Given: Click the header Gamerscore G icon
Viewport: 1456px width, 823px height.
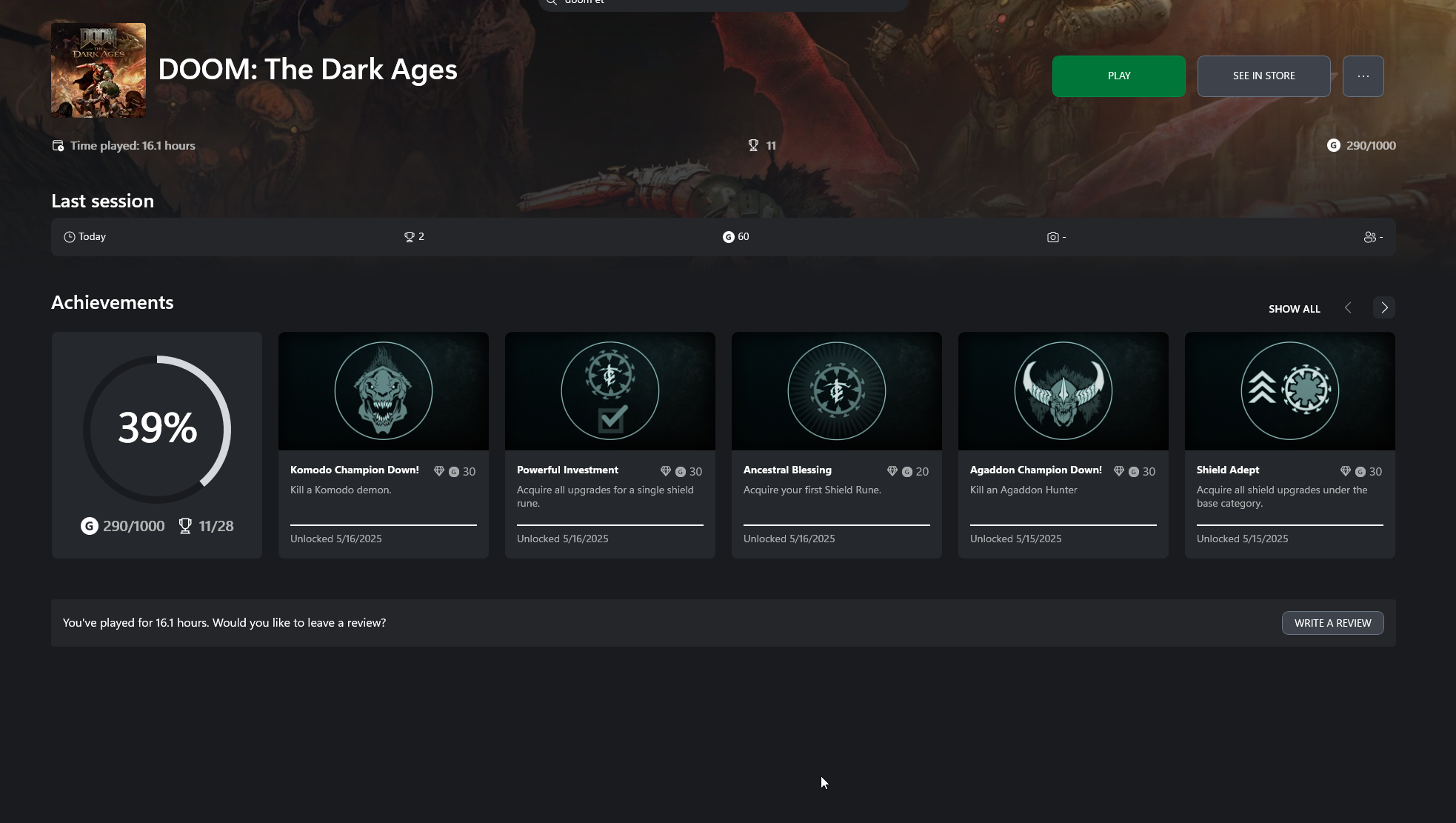Looking at the screenshot, I should (x=1333, y=146).
